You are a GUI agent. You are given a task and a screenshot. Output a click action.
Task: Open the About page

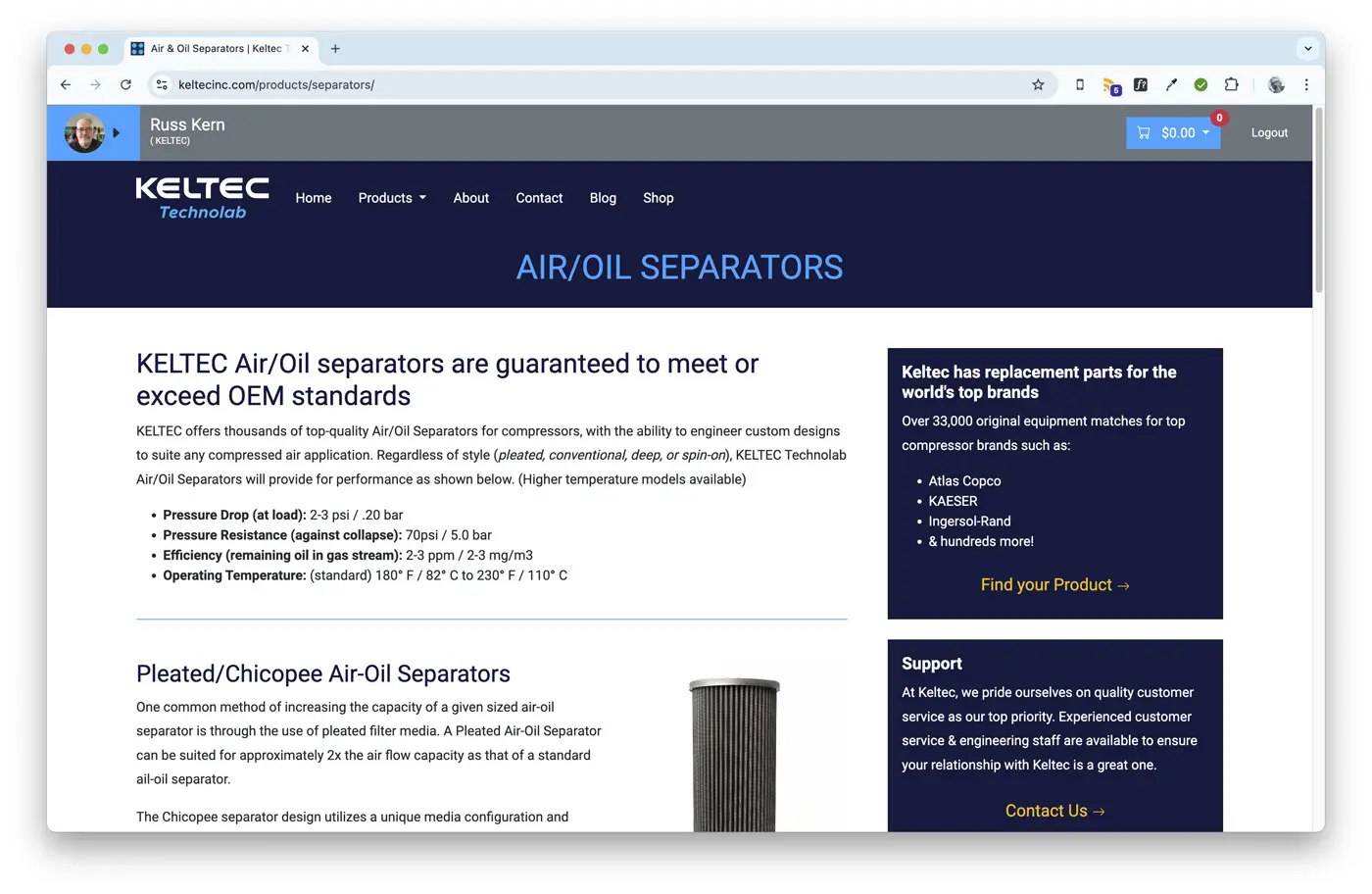[x=471, y=198]
